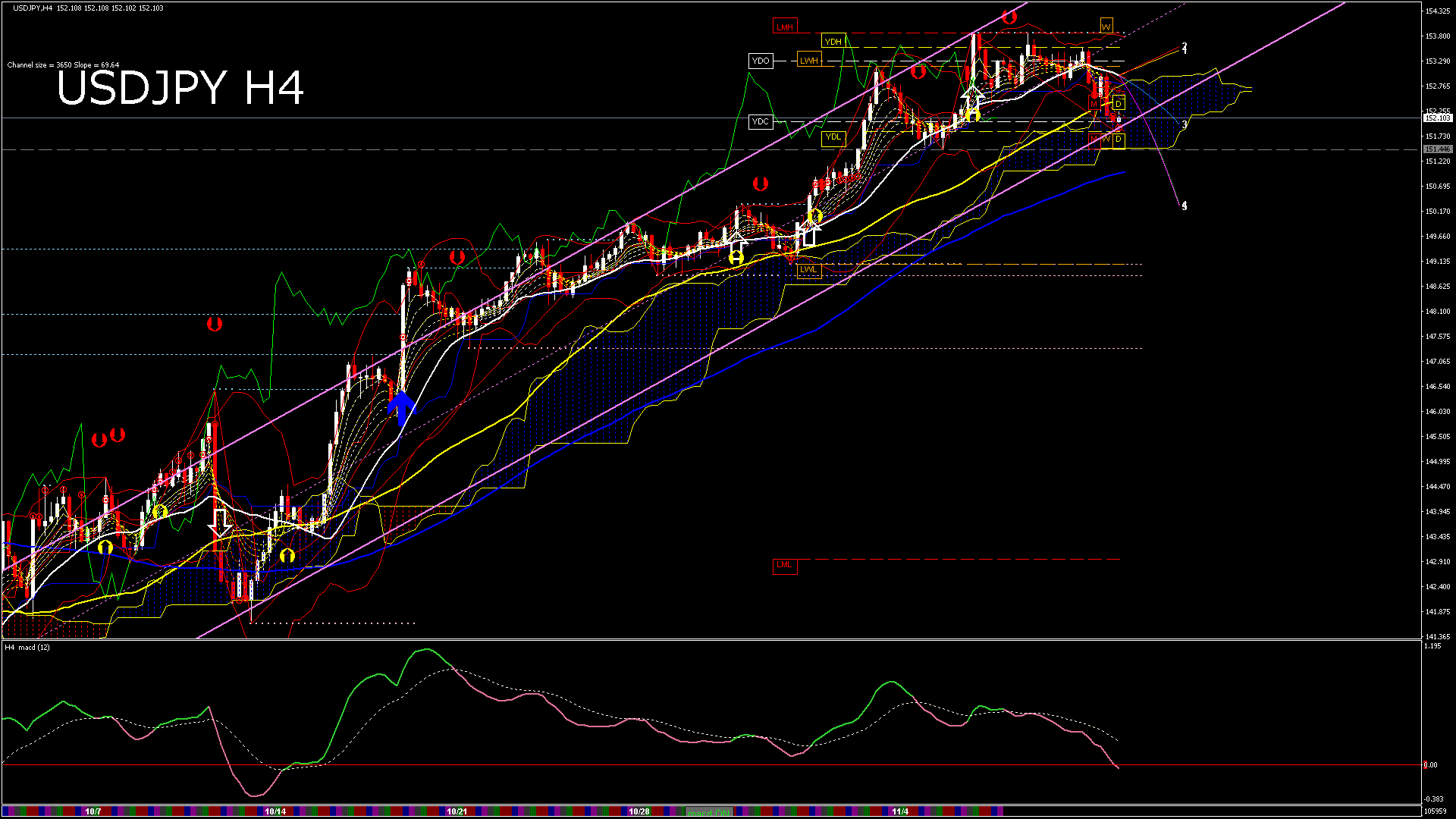The width and height of the screenshot is (1456, 819).
Task: Click the large blue up arrow
Action: (x=401, y=409)
